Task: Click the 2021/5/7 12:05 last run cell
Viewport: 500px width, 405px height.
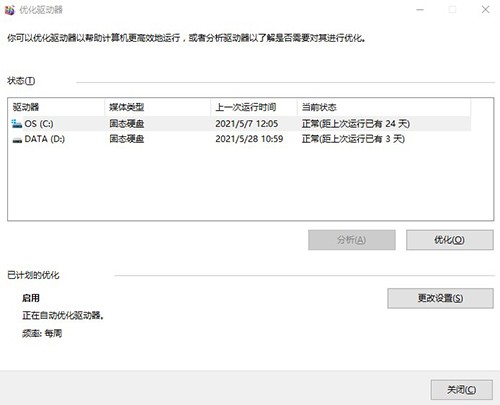Action: [x=247, y=124]
